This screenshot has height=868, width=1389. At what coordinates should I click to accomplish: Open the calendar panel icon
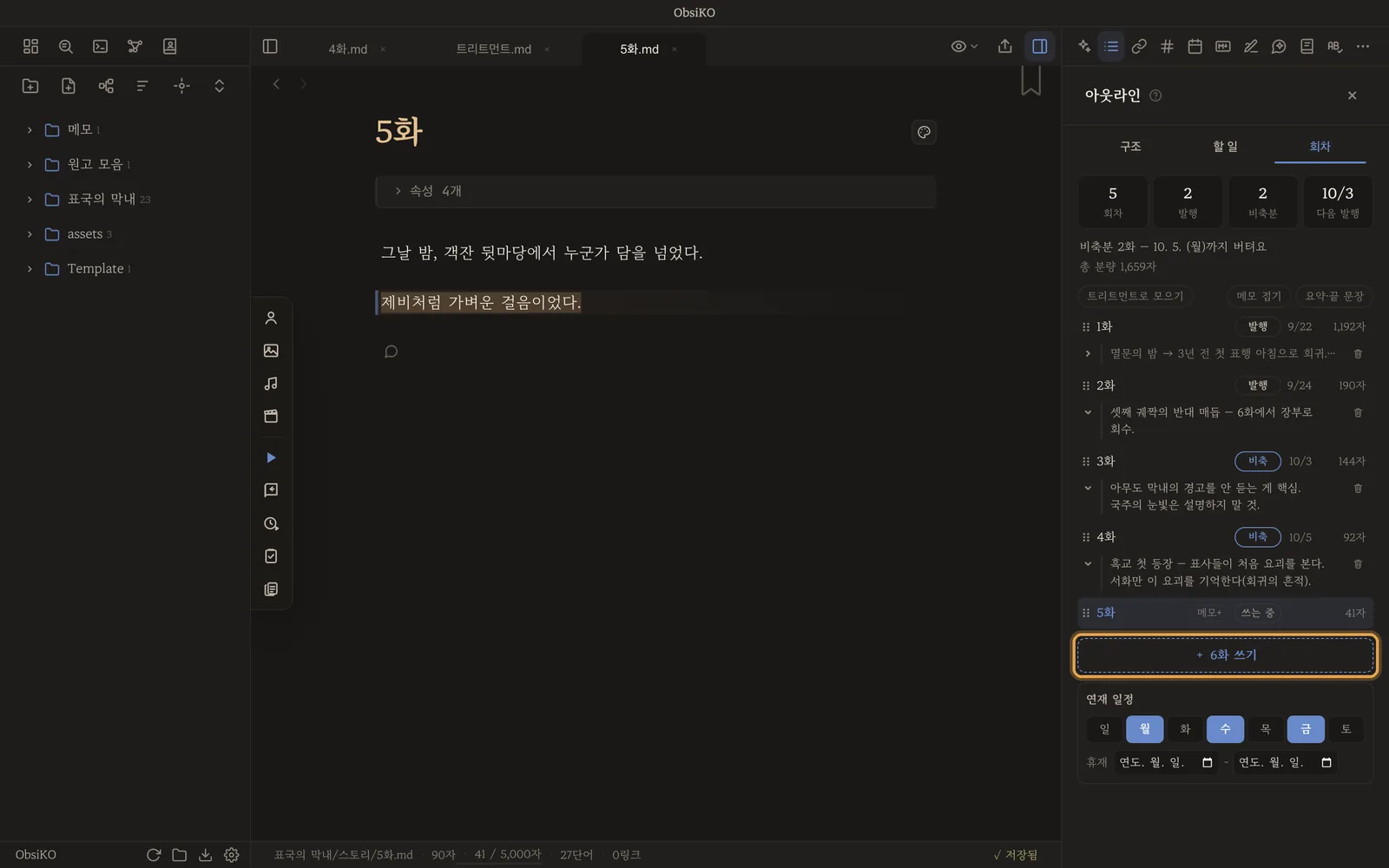(1195, 47)
